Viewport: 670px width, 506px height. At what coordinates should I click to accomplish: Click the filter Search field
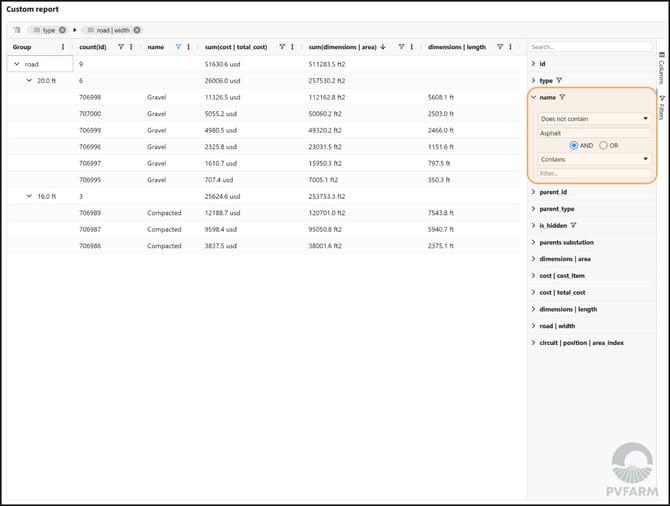click(590, 47)
